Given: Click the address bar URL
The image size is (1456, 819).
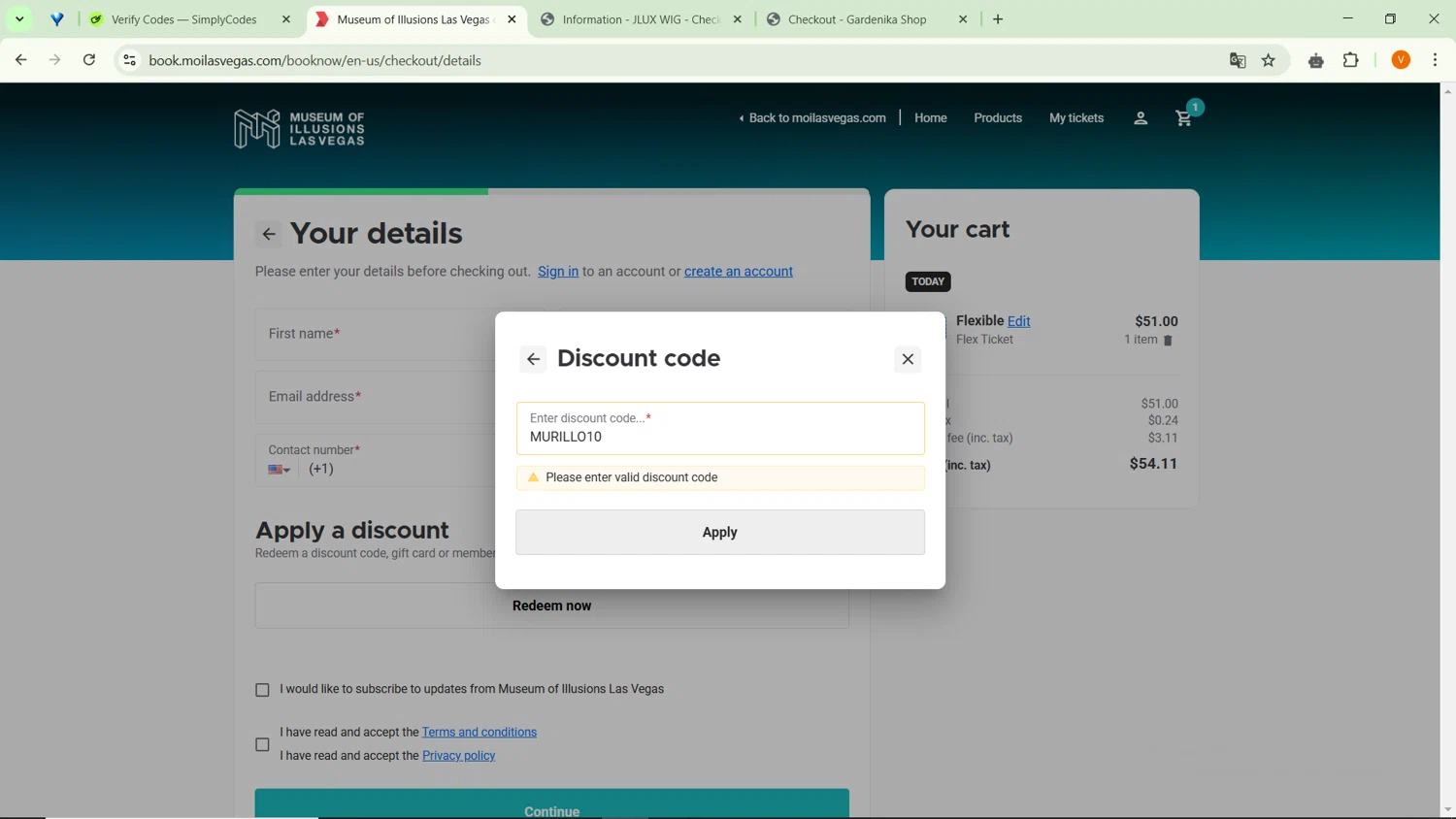Looking at the screenshot, I should pyautogui.click(x=315, y=60).
